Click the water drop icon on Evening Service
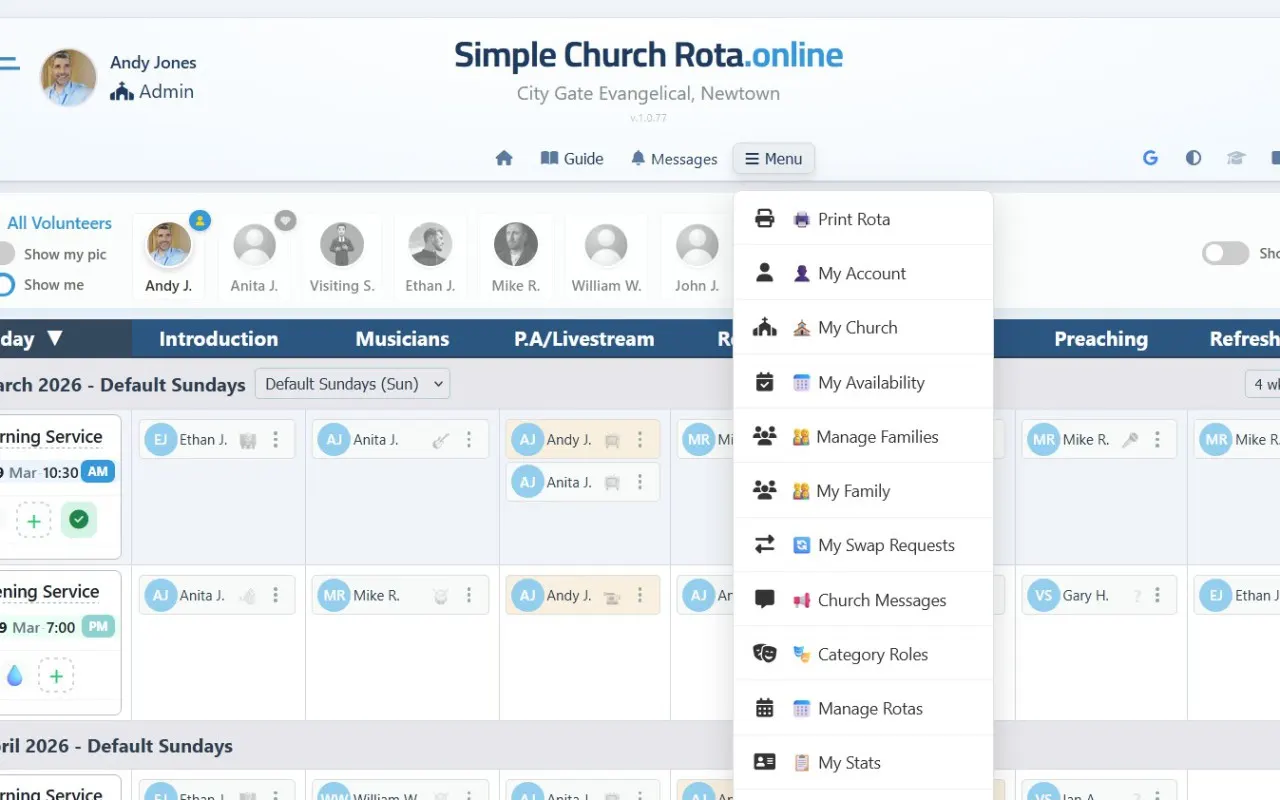The width and height of the screenshot is (1280, 800). (x=14, y=676)
